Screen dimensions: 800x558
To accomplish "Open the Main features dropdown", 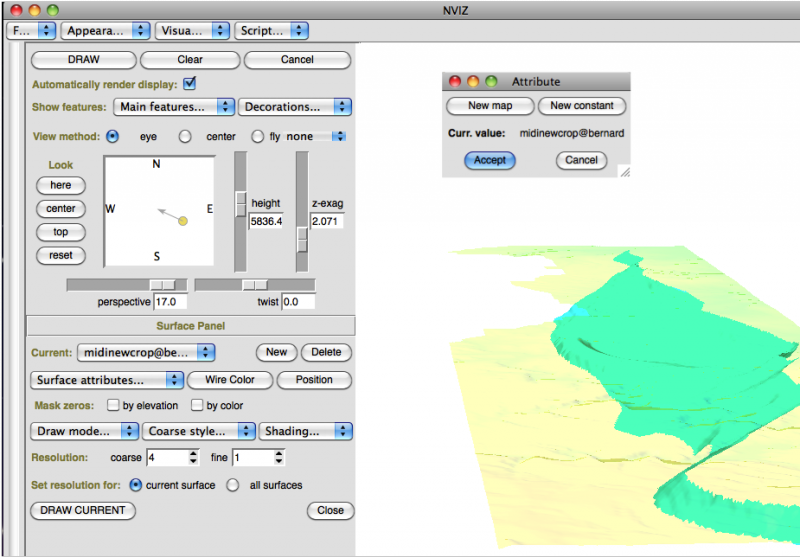I will [174, 106].
